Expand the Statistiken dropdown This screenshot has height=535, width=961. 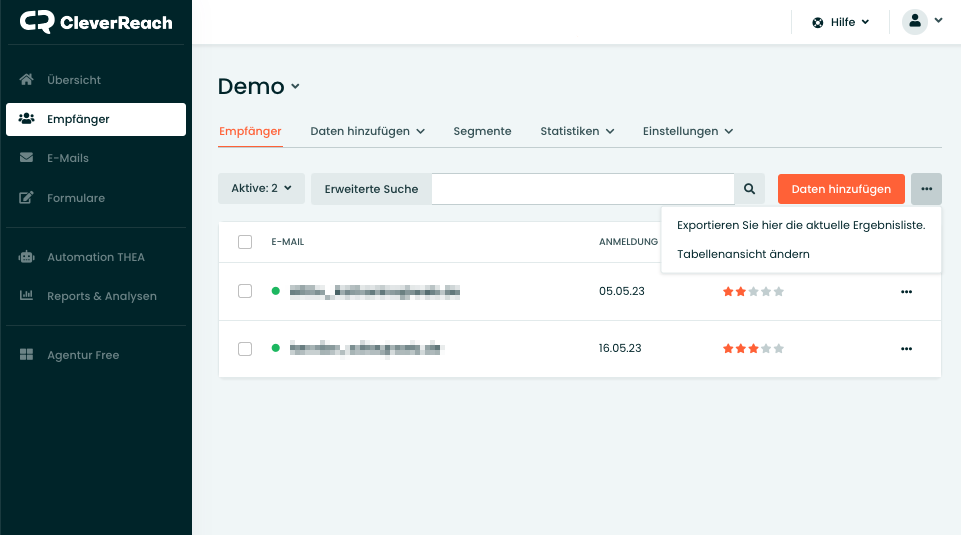click(x=610, y=131)
